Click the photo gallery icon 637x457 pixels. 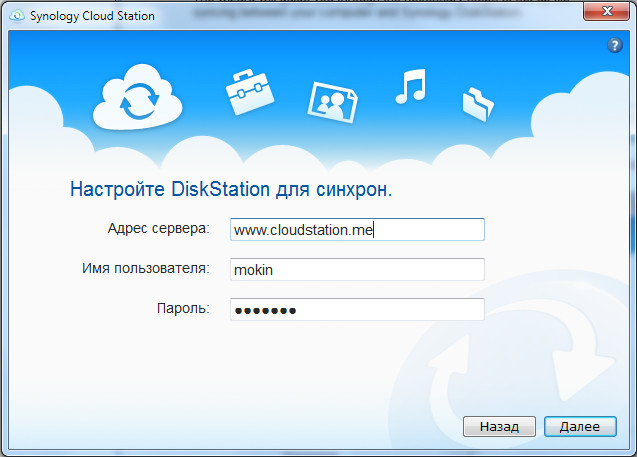click(x=331, y=98)
